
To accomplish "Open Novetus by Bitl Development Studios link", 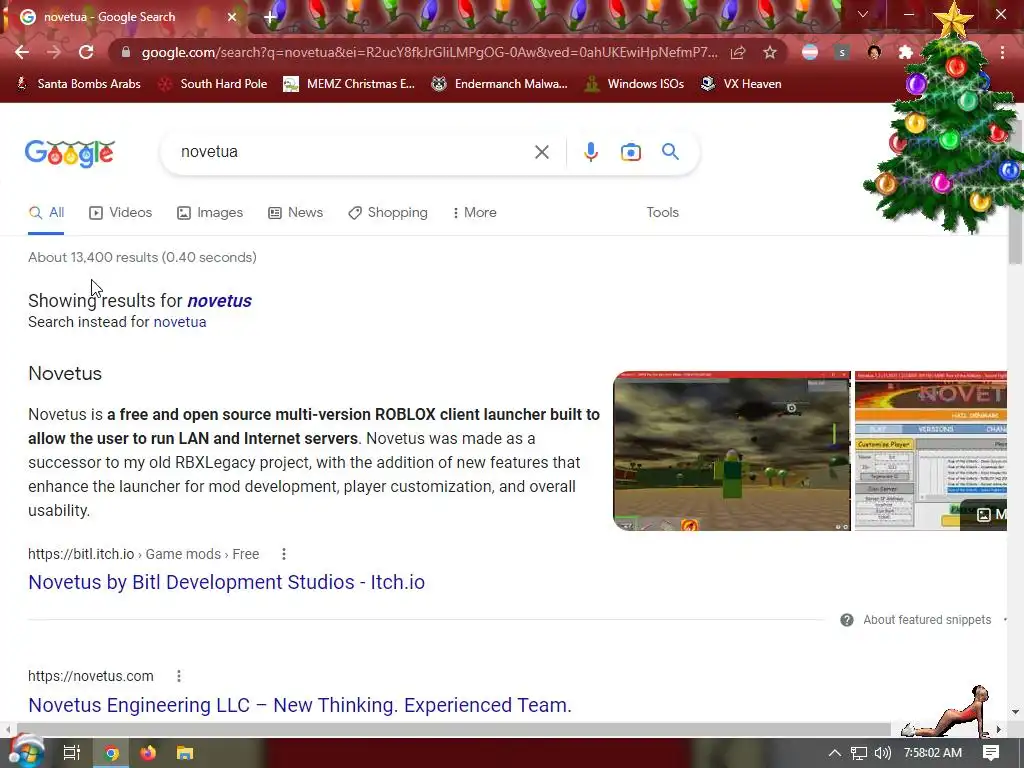I will (227, 583).
